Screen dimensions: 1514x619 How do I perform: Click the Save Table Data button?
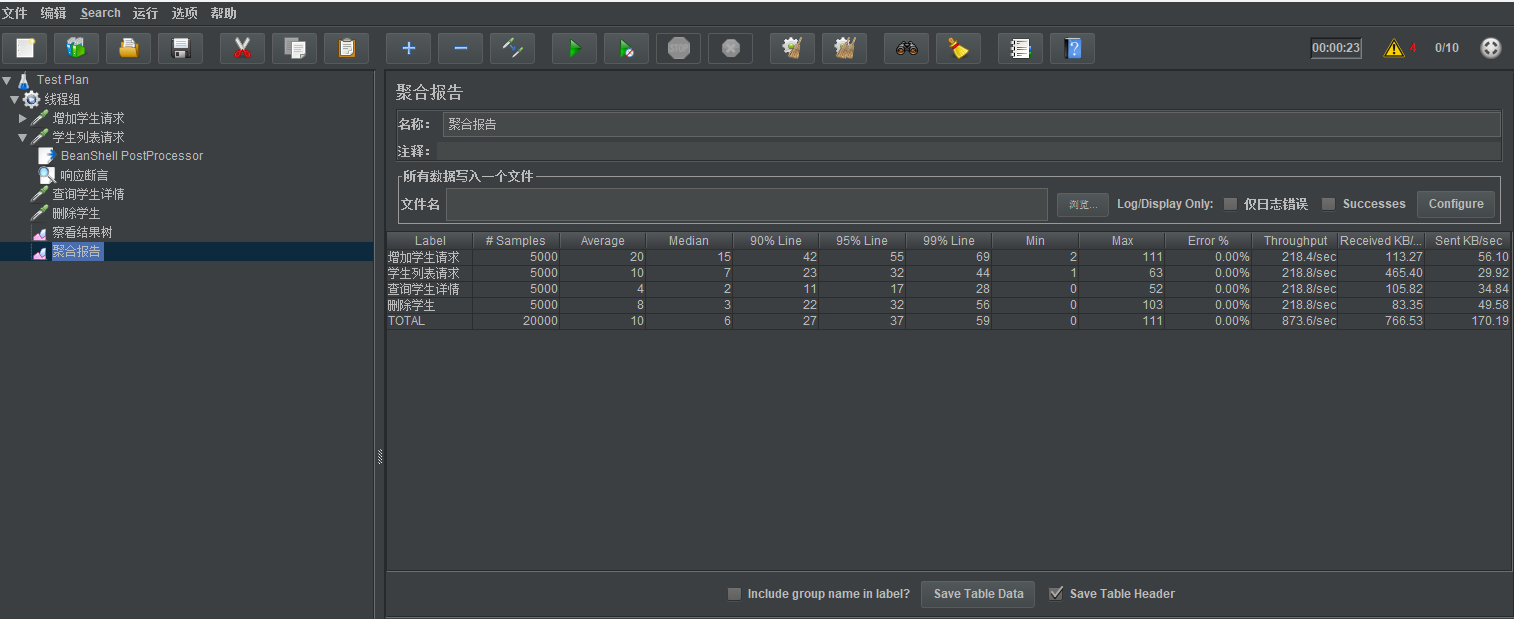tap(978, 594)
